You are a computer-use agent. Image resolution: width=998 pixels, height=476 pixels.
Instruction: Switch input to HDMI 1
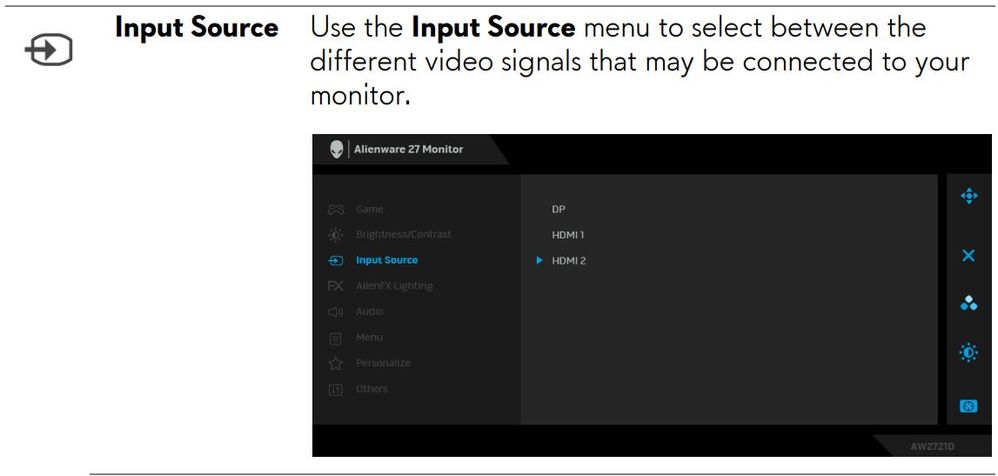click(x=568, y=235)
